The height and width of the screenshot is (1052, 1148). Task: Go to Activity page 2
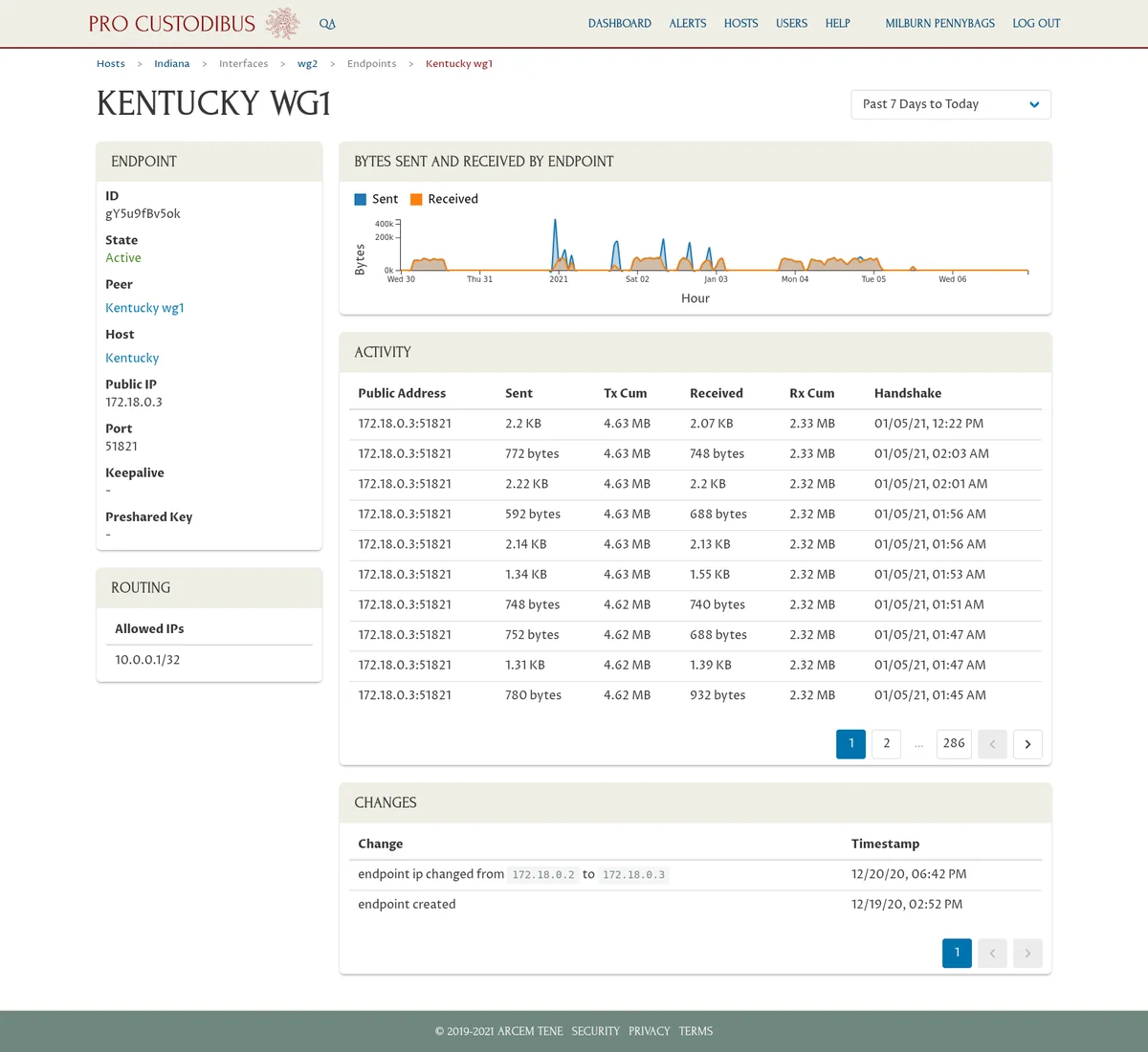point(886,744)
